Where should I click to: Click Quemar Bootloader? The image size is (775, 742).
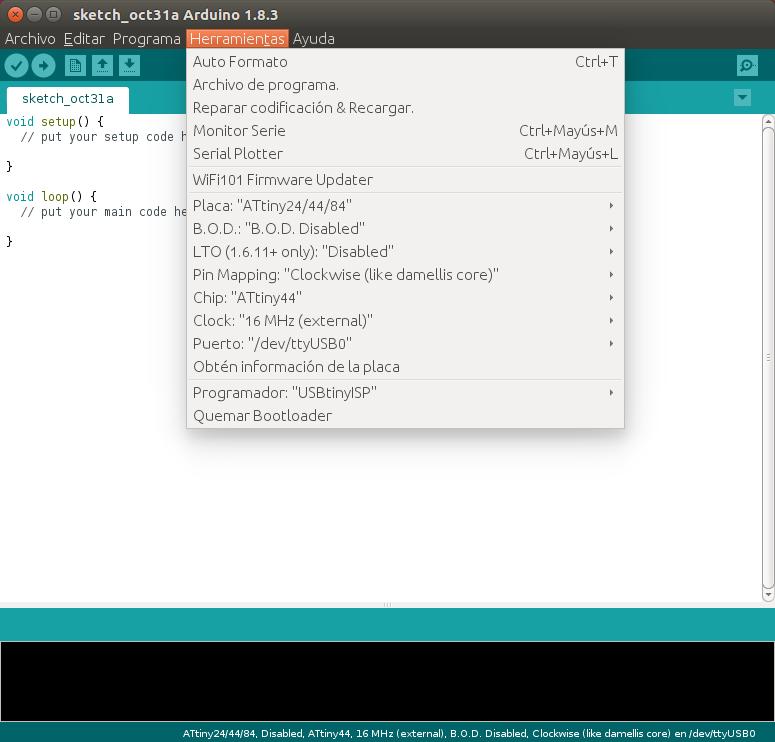[405, 416]
